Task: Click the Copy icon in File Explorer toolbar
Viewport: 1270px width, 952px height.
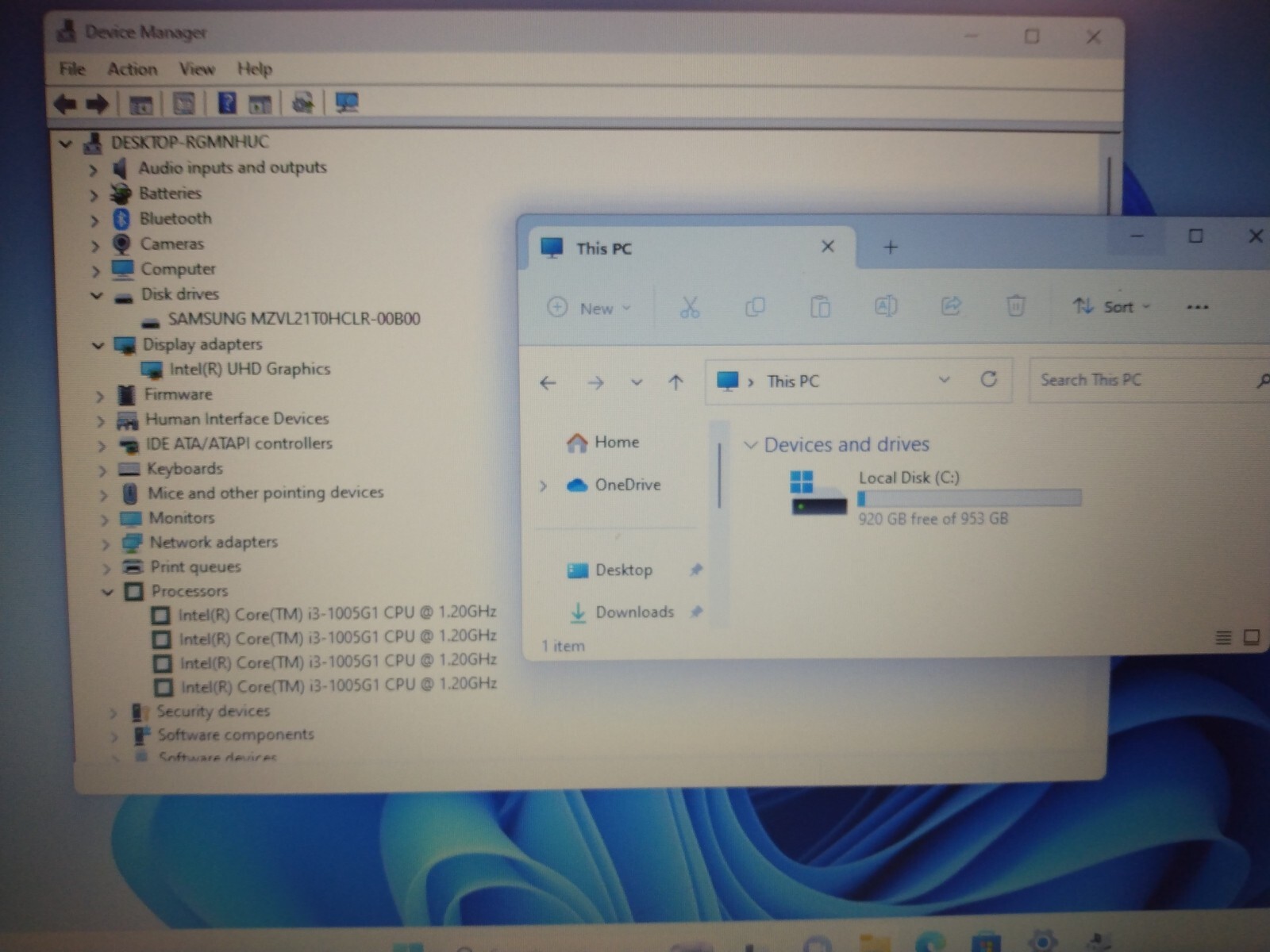Action: click(755, 306)
